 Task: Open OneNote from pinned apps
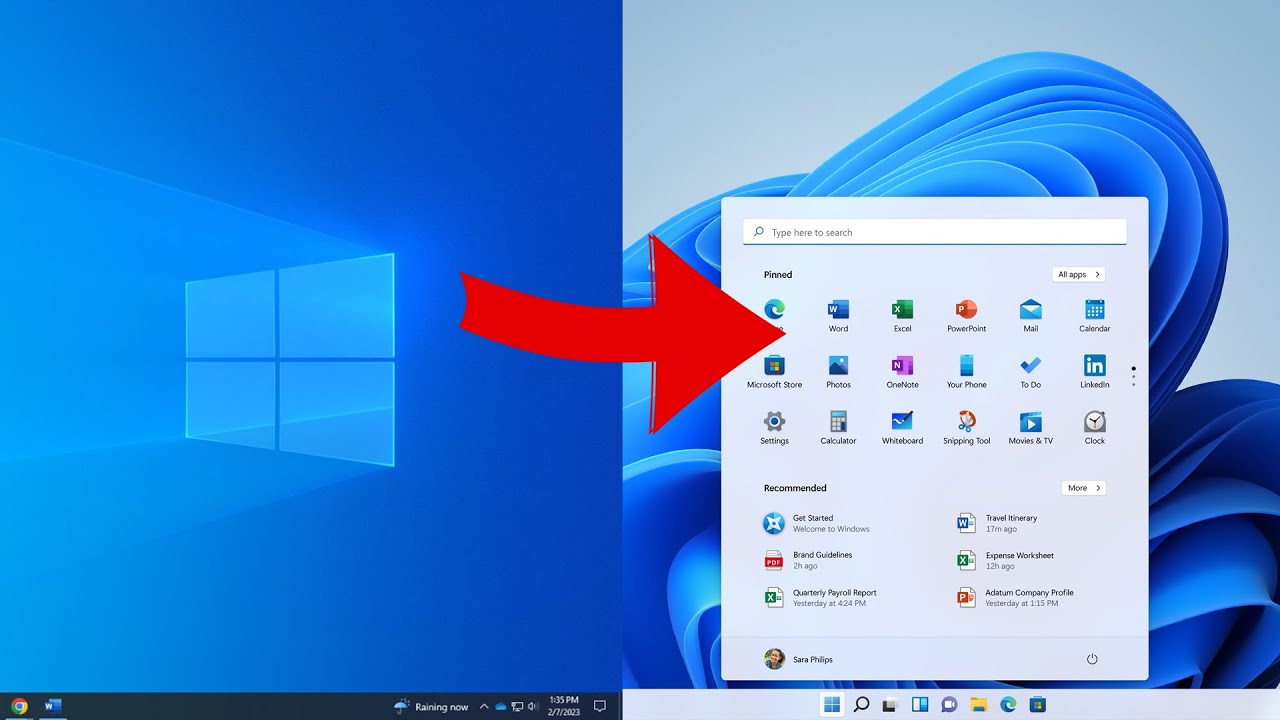[902, 371]
